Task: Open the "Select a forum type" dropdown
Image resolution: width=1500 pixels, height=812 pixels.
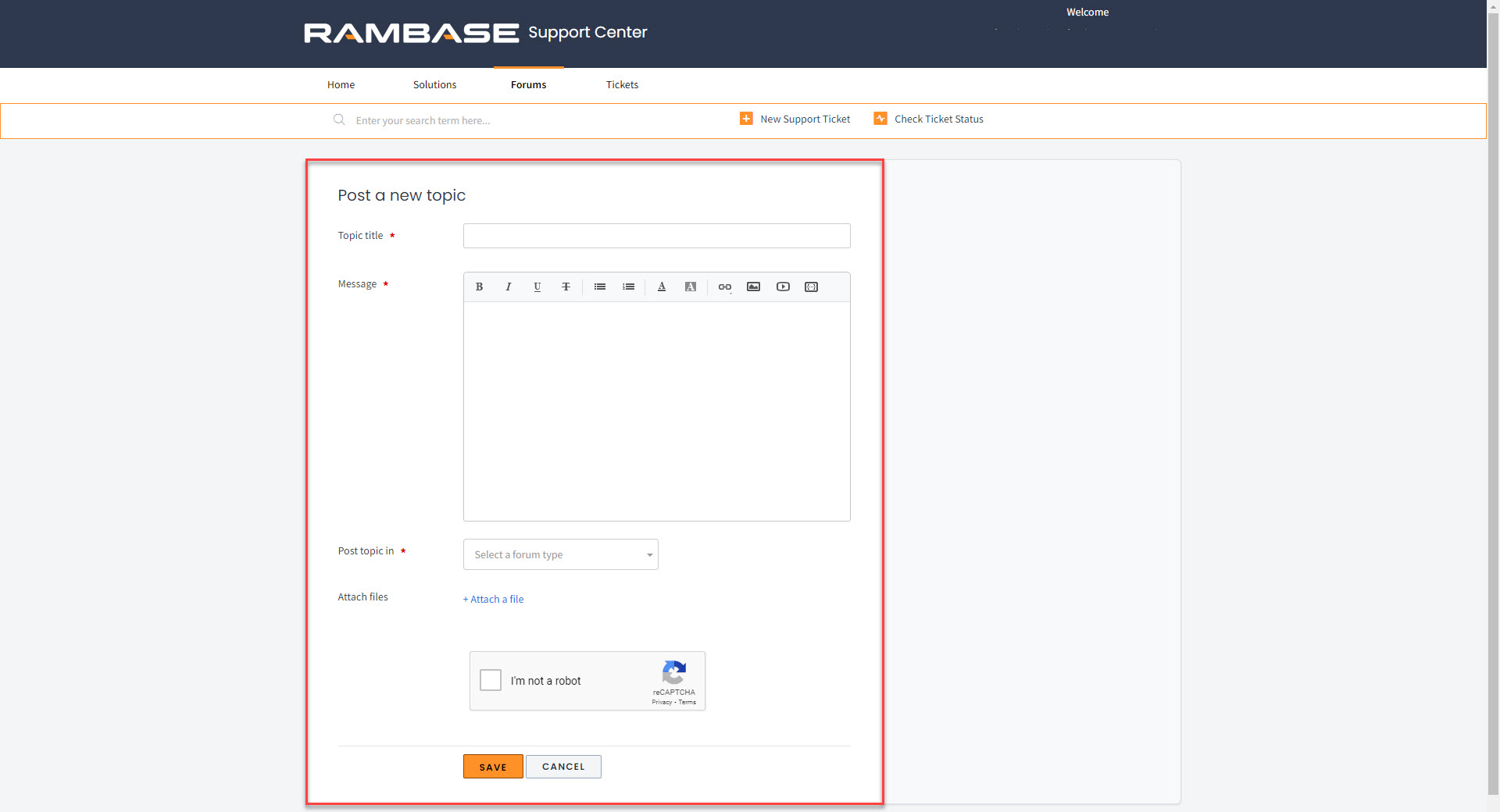Action: point(560,554)
